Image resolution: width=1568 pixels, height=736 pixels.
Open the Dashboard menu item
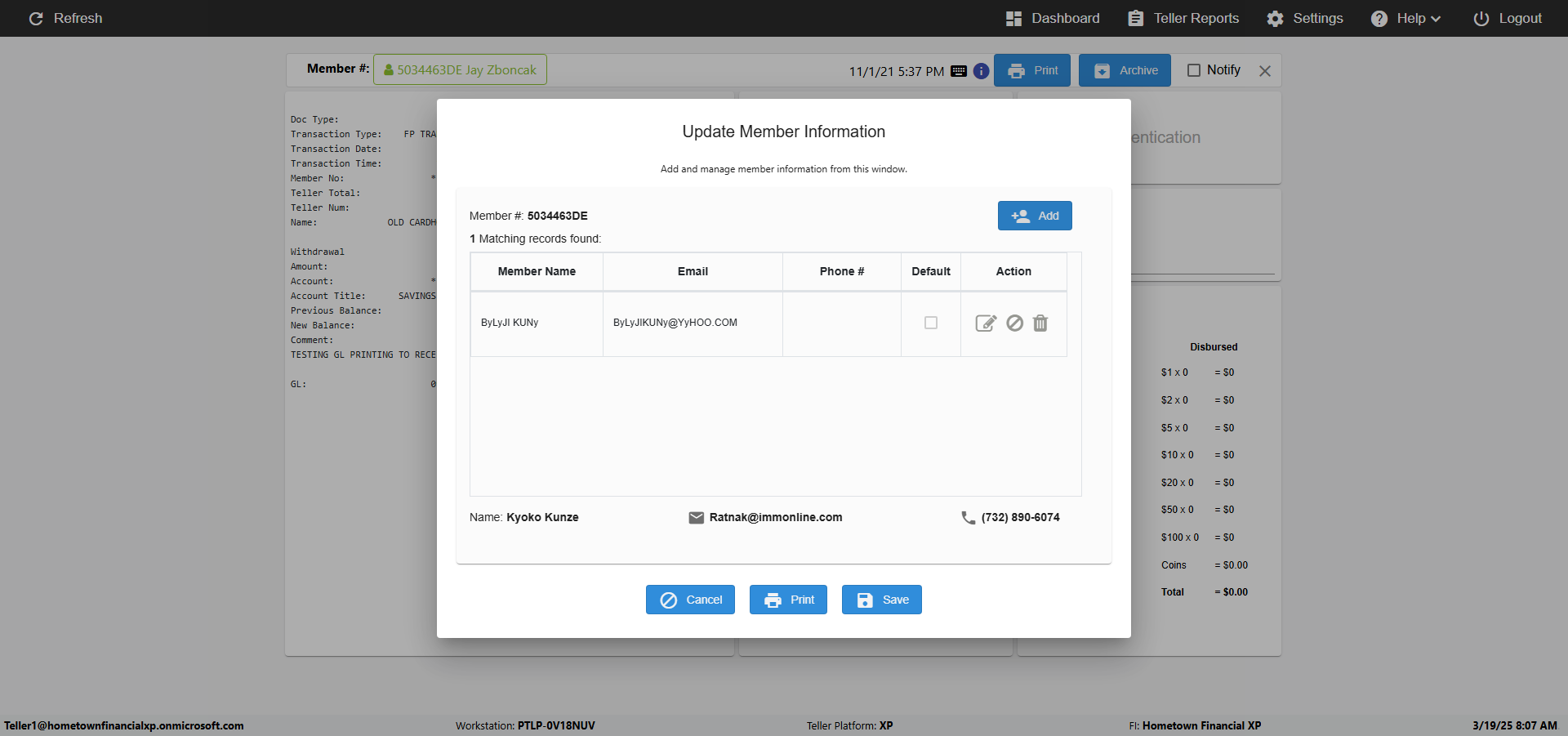click(x=1053, y=18)
